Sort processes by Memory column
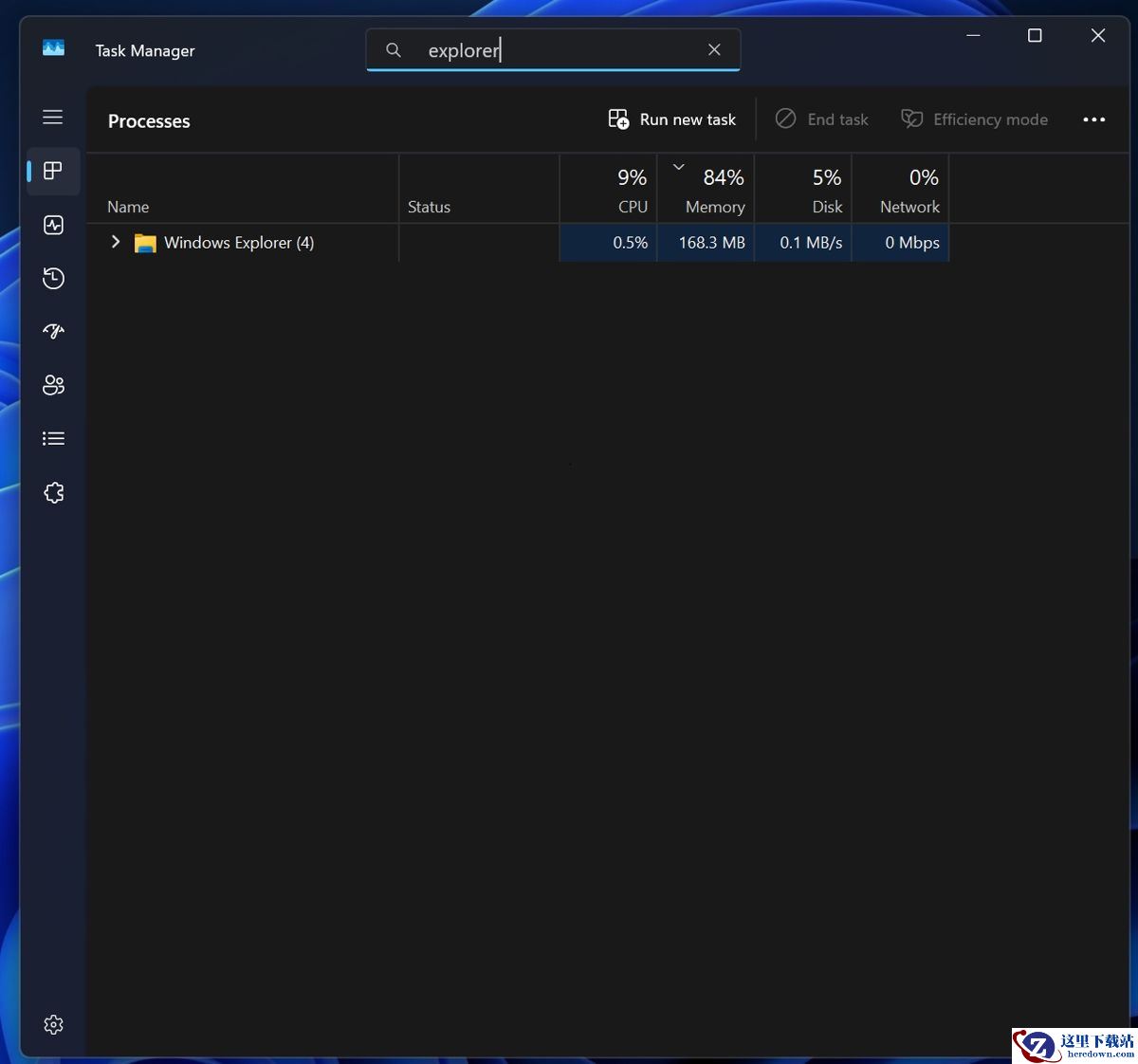 (714, 207)
